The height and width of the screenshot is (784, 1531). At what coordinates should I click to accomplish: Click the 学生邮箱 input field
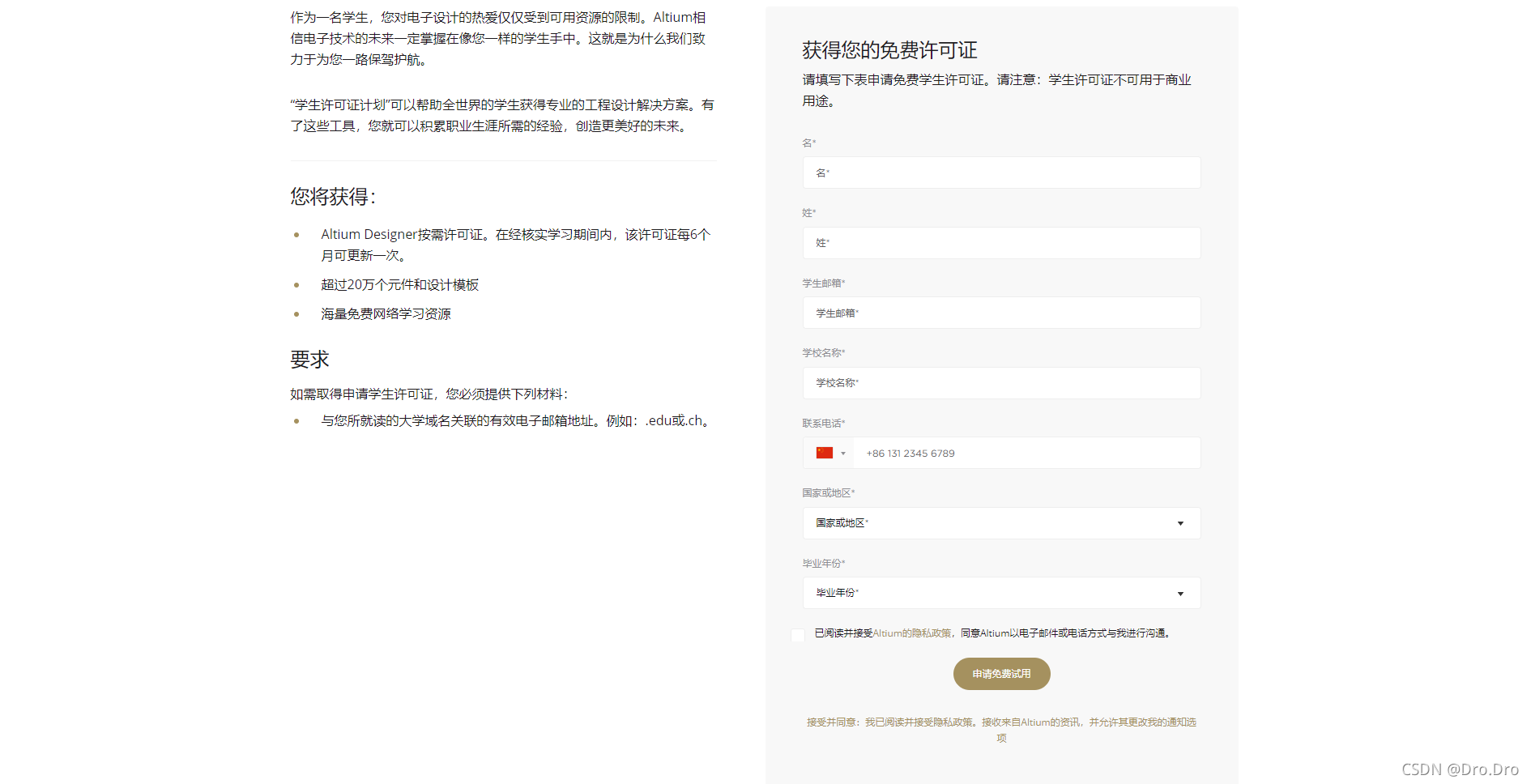coord(1001,313)
